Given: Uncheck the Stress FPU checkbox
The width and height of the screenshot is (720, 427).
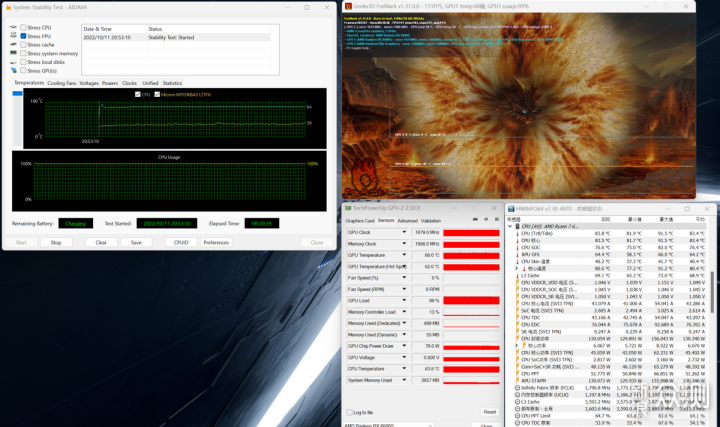Looking at the screenshot, I should tap(23, 36).
